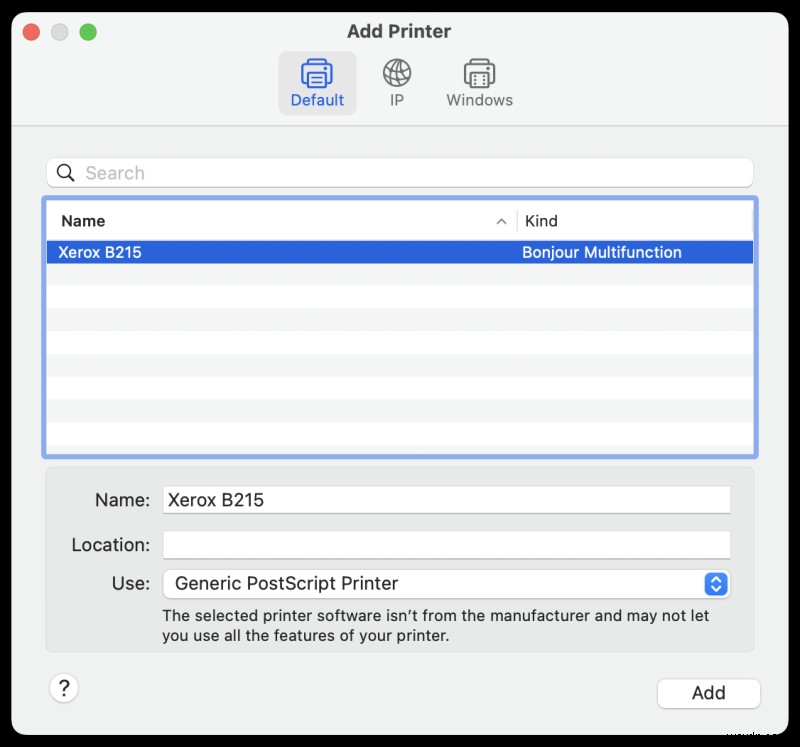Screen dimensions: 800x747
Task: Click the blue up-down arrows on Use popup
Action: [715, 584]
